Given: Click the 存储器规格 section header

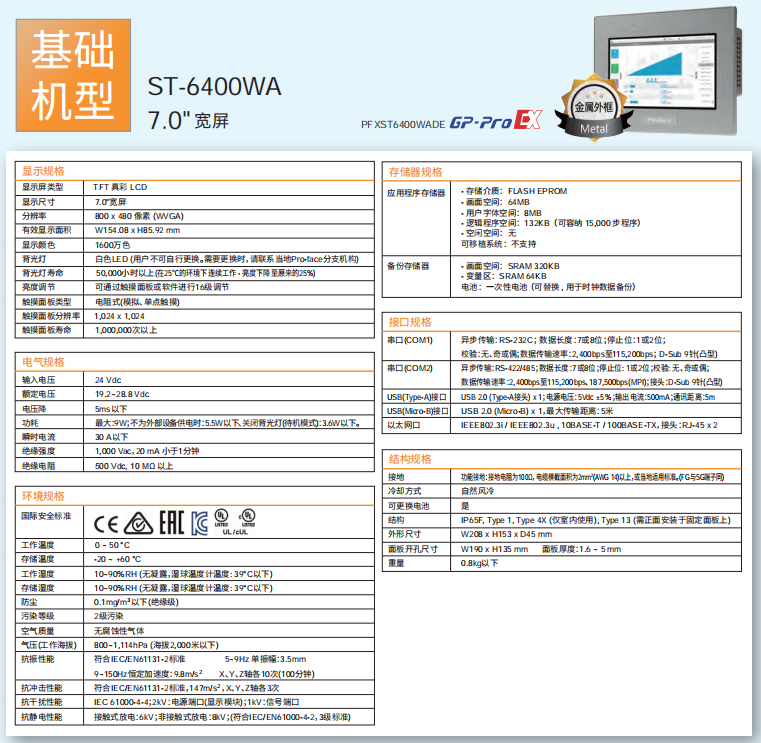Looking at the screenshot, I should (x=415, y=172).
